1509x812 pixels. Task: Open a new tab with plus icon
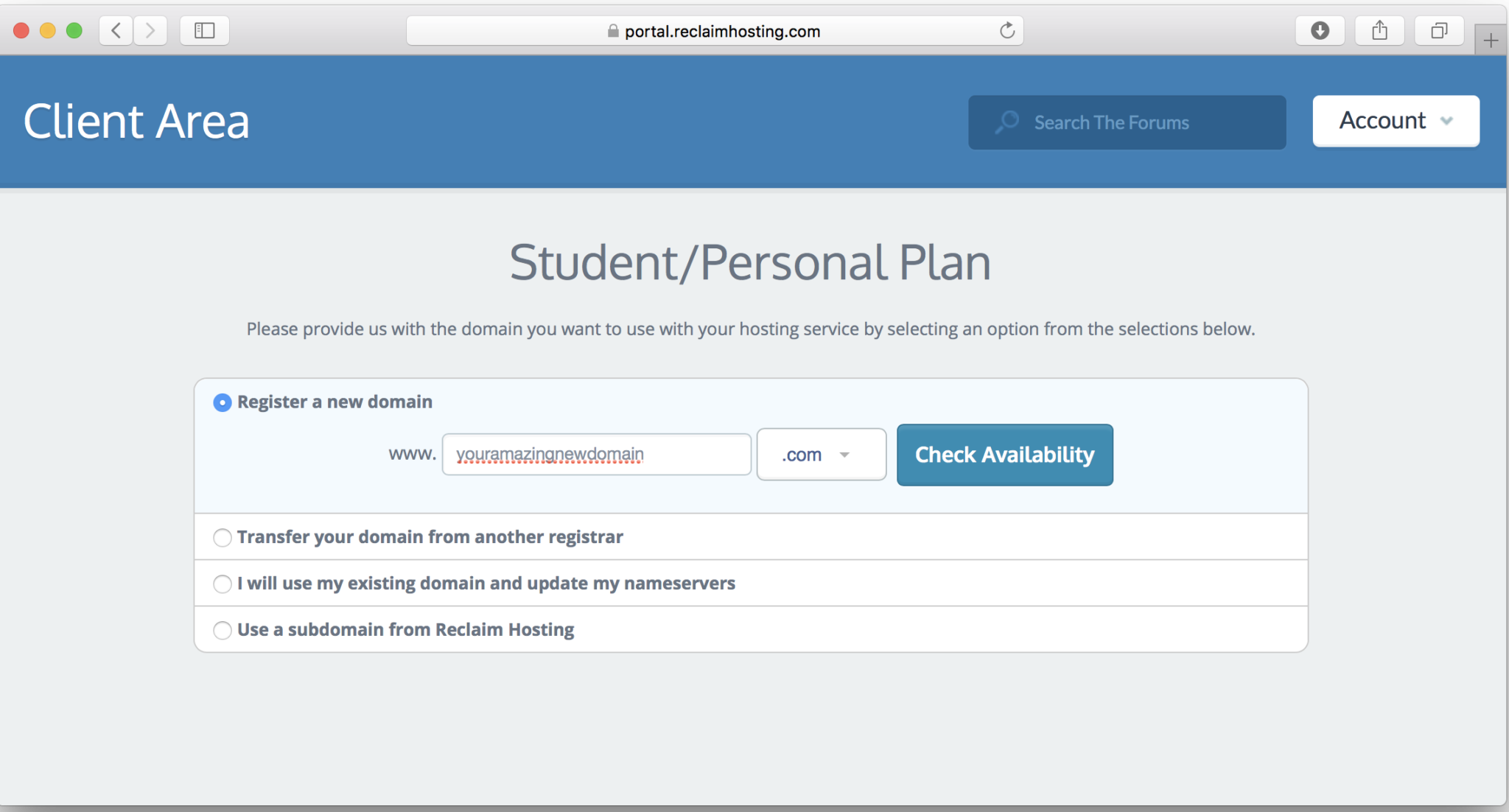[1491, 41]
